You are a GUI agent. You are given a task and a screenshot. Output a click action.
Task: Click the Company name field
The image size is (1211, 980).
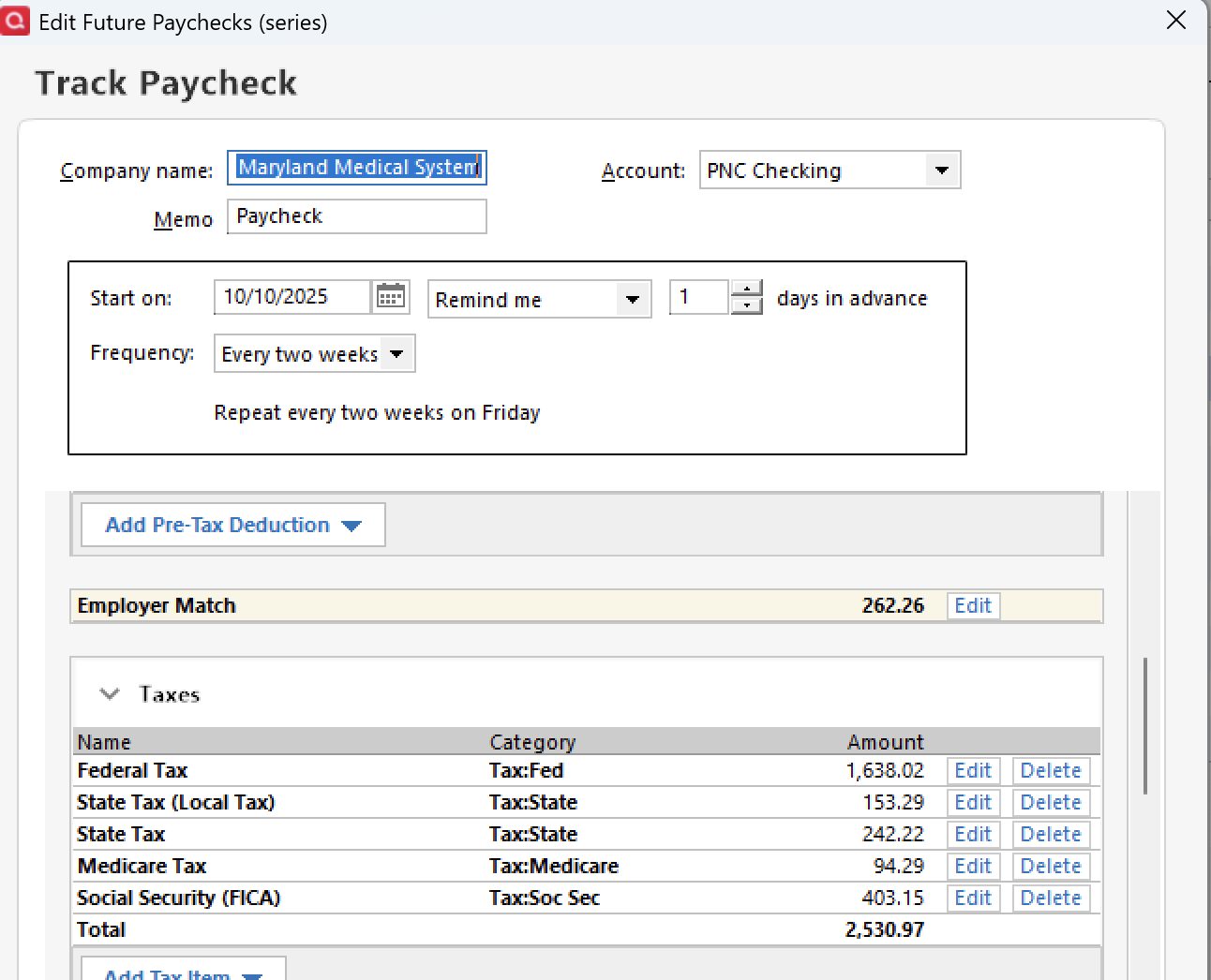coord(357,168)
